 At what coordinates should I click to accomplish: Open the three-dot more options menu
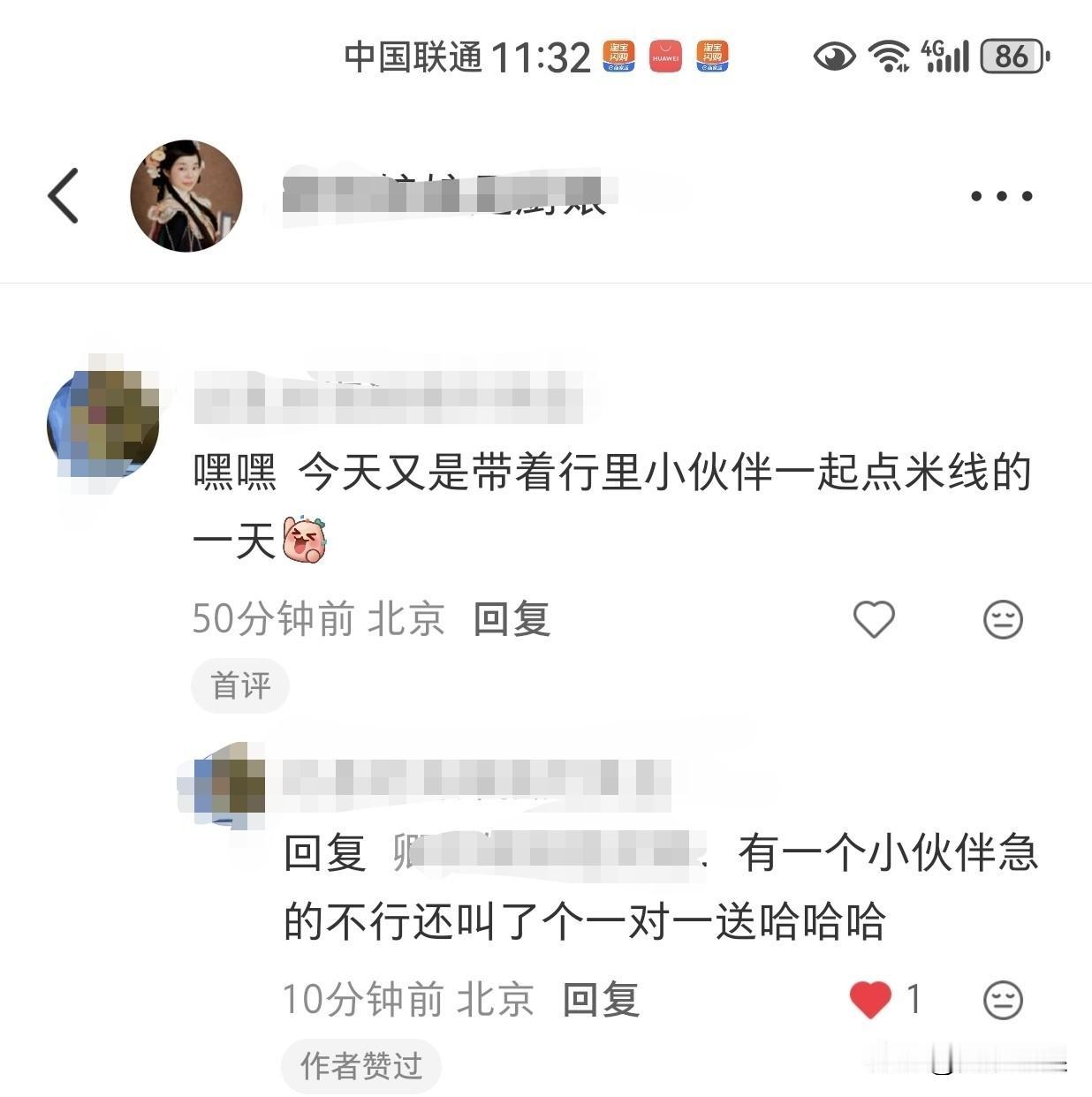click(1001, 196)
